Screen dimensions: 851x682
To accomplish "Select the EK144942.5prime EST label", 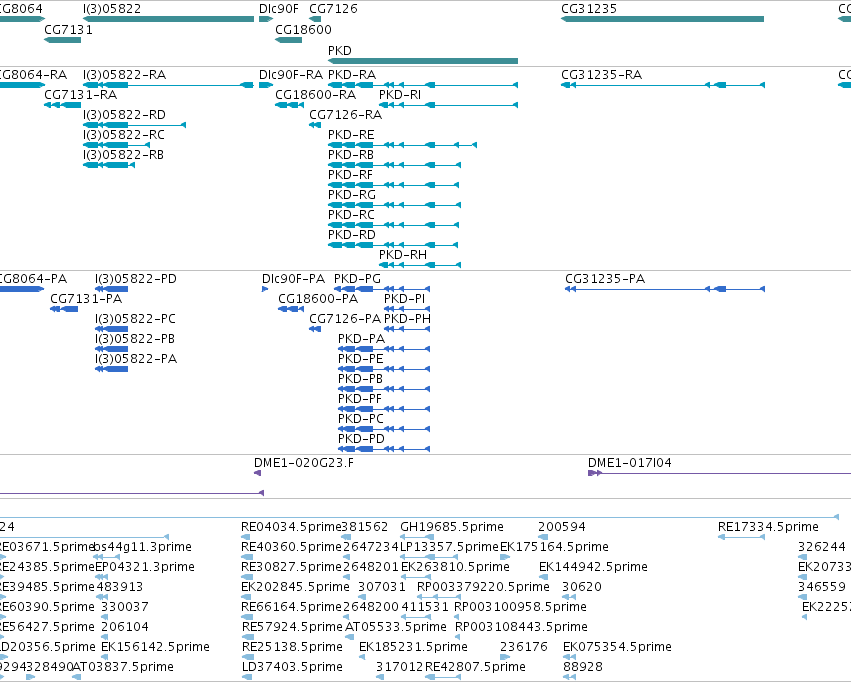I will click(x=594, y=566).
